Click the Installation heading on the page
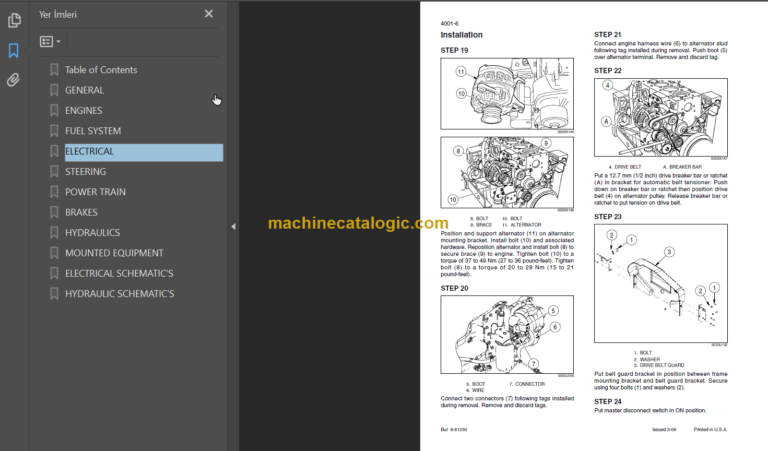This screenshot has height=451, width=768. click(461, 35)
